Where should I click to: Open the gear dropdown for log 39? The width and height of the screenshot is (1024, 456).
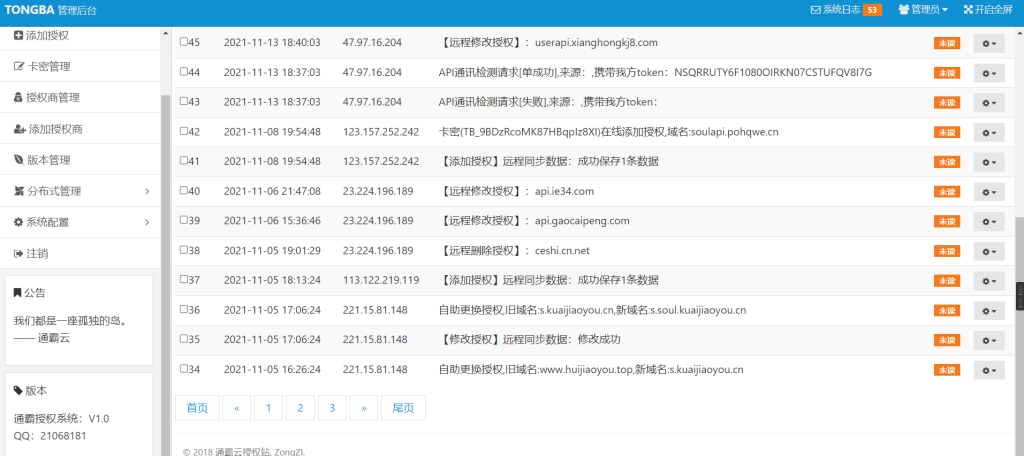coord(989,221)
